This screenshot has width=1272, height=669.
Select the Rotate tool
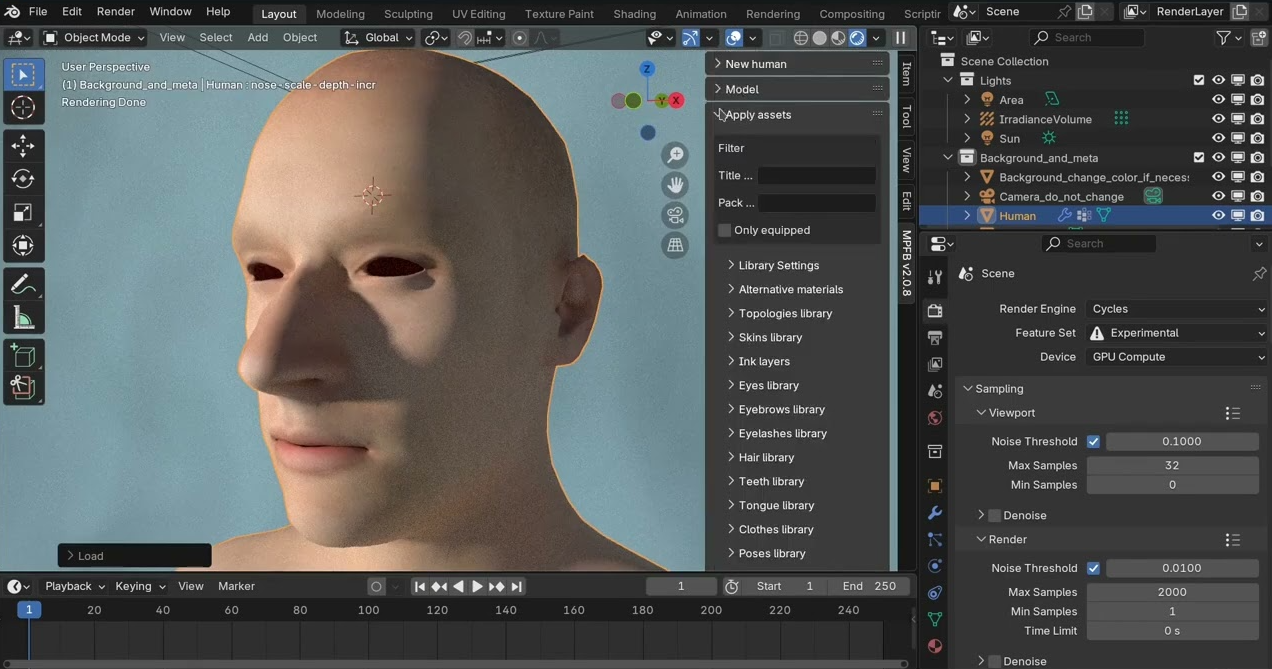24,179
